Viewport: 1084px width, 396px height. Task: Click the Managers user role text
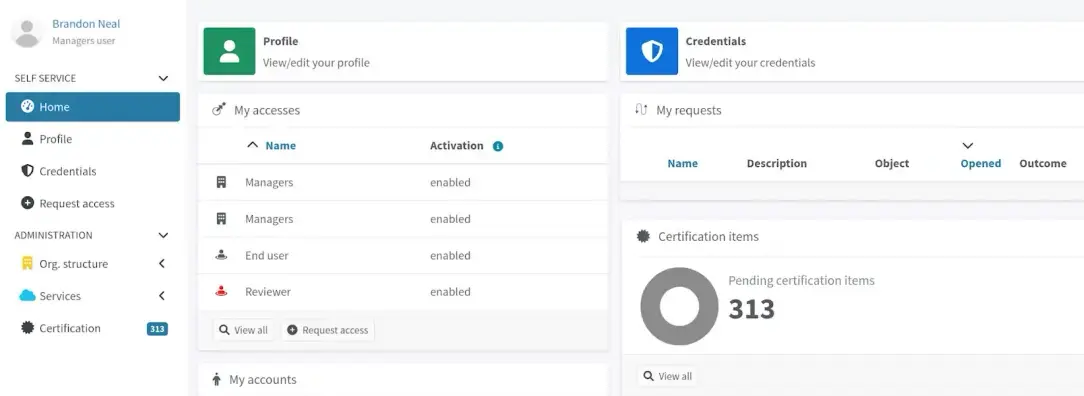click(x=84, y=41)
